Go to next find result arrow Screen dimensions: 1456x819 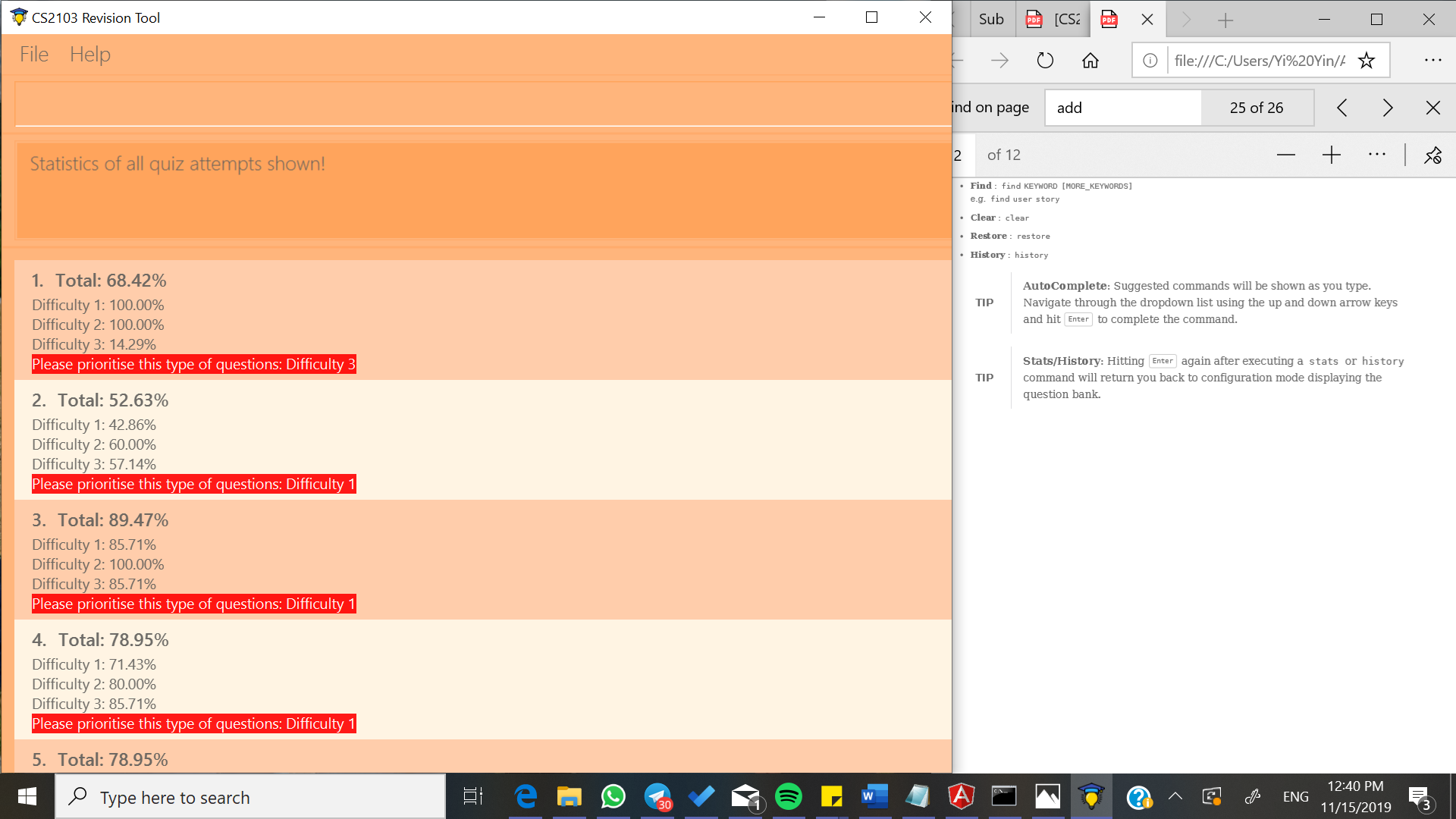tap(1387, 108)
